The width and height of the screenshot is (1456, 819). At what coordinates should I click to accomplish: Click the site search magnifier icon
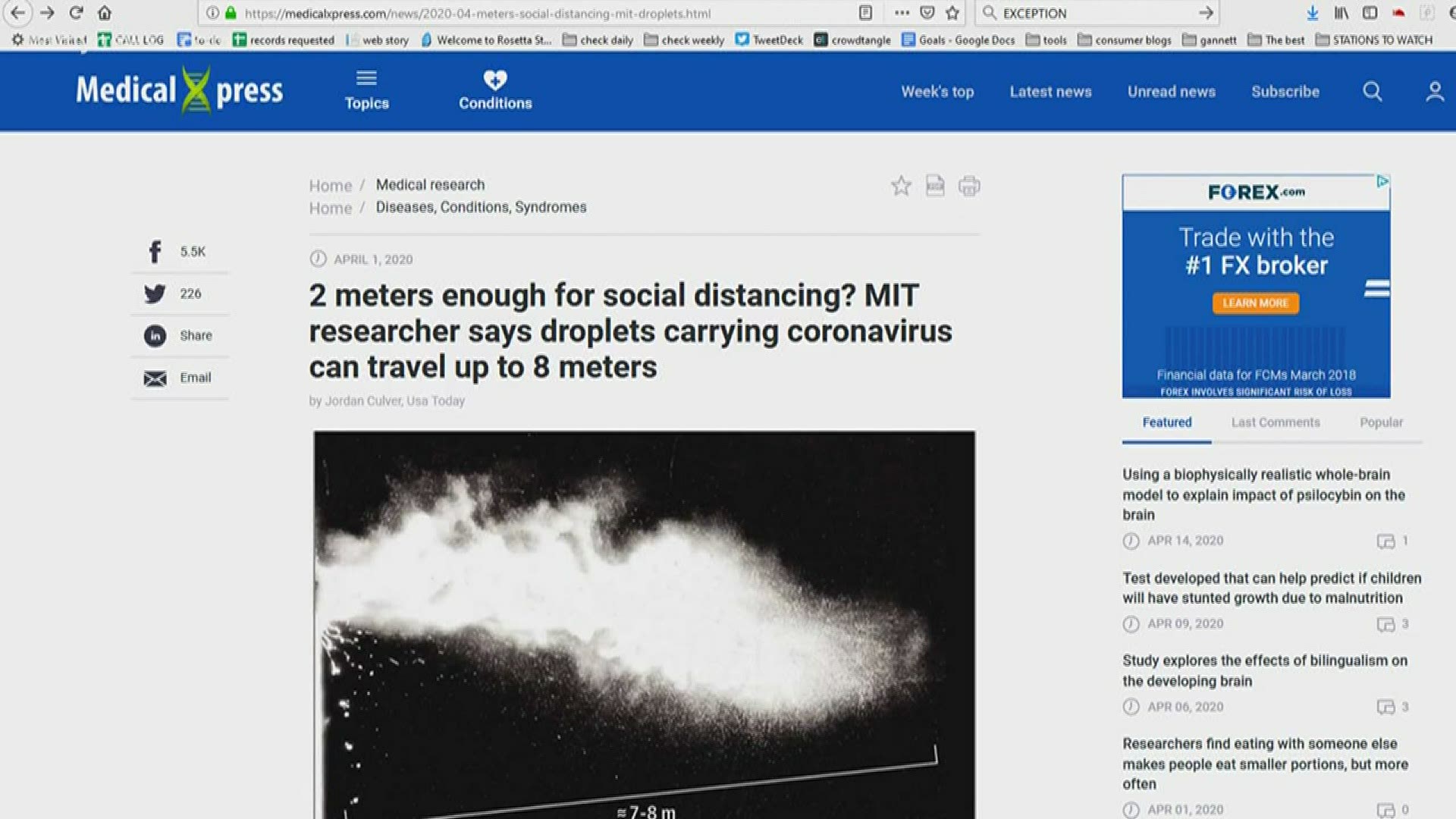(x=1372, y=92)
